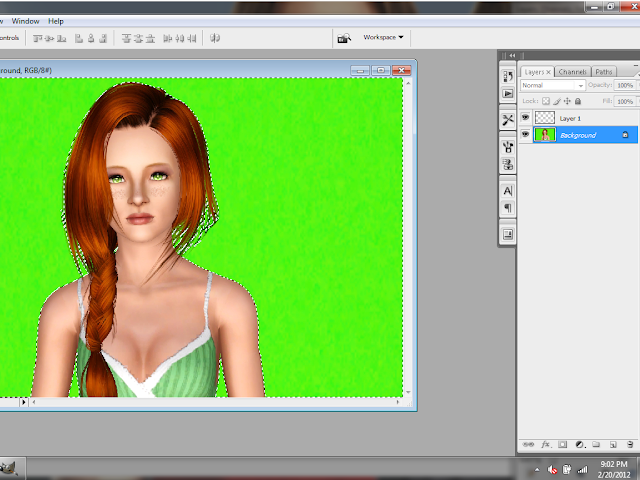Create a new layer group
The image size is (640, 480).
[x=595, y=443]
